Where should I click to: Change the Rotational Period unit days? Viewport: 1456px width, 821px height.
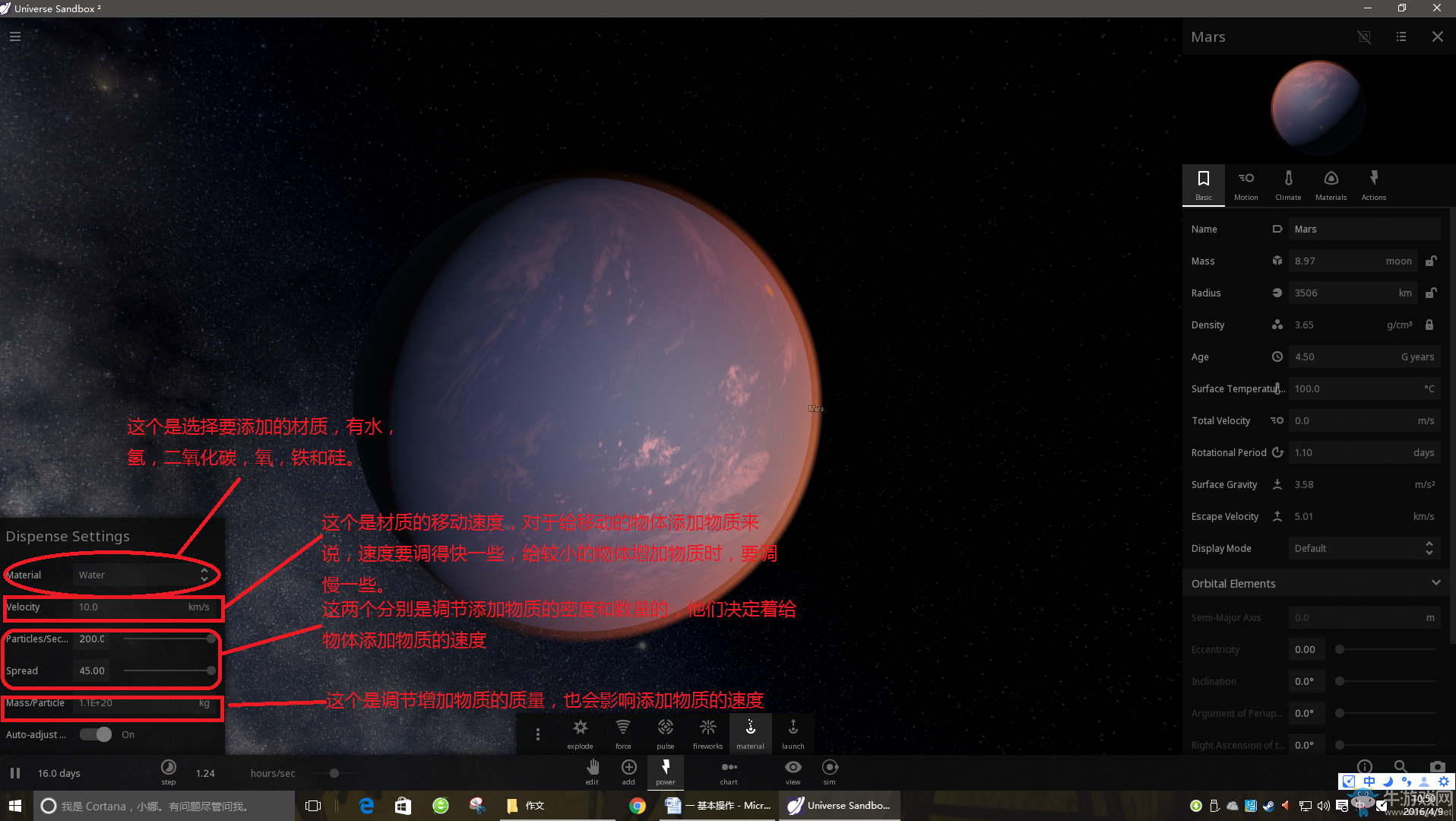pos(1423,452)
